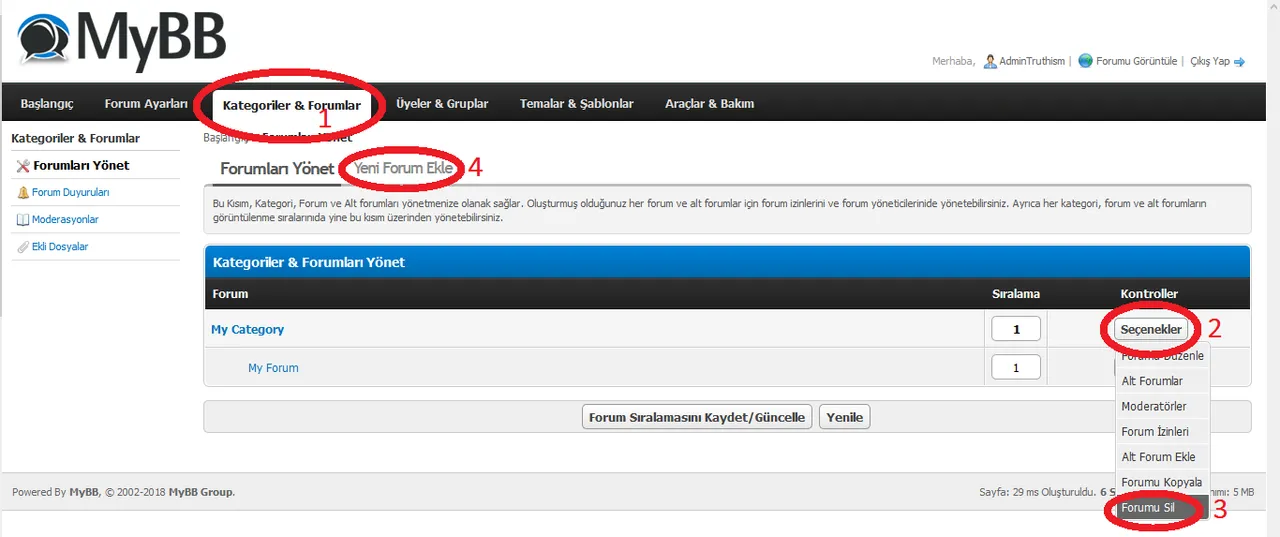Click the admin user avatar icon

[990, 61]
